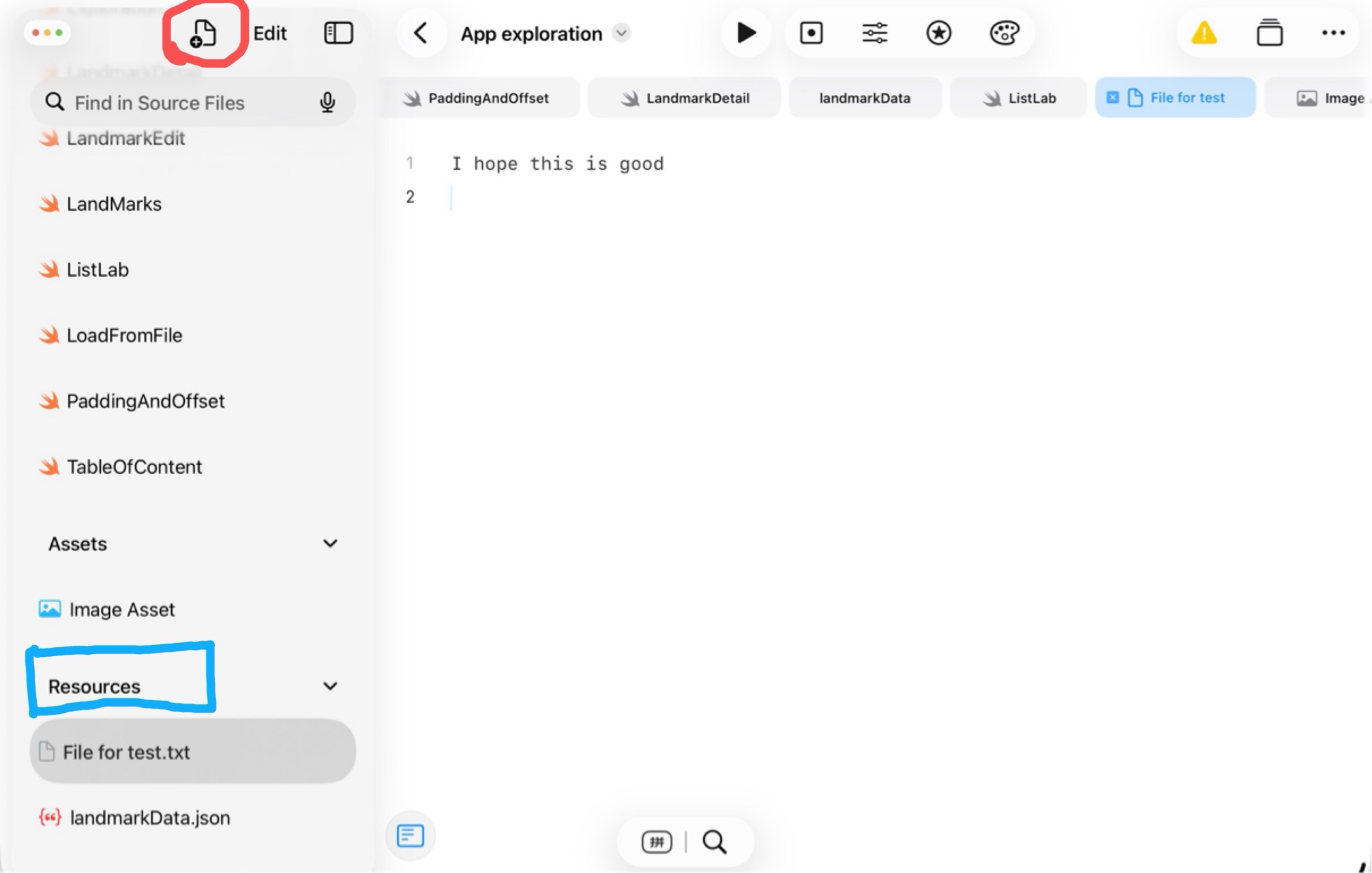Open the starred snippets library icon
The height and width of the screenshot is (873, 1372).
(x=938, y=33)
